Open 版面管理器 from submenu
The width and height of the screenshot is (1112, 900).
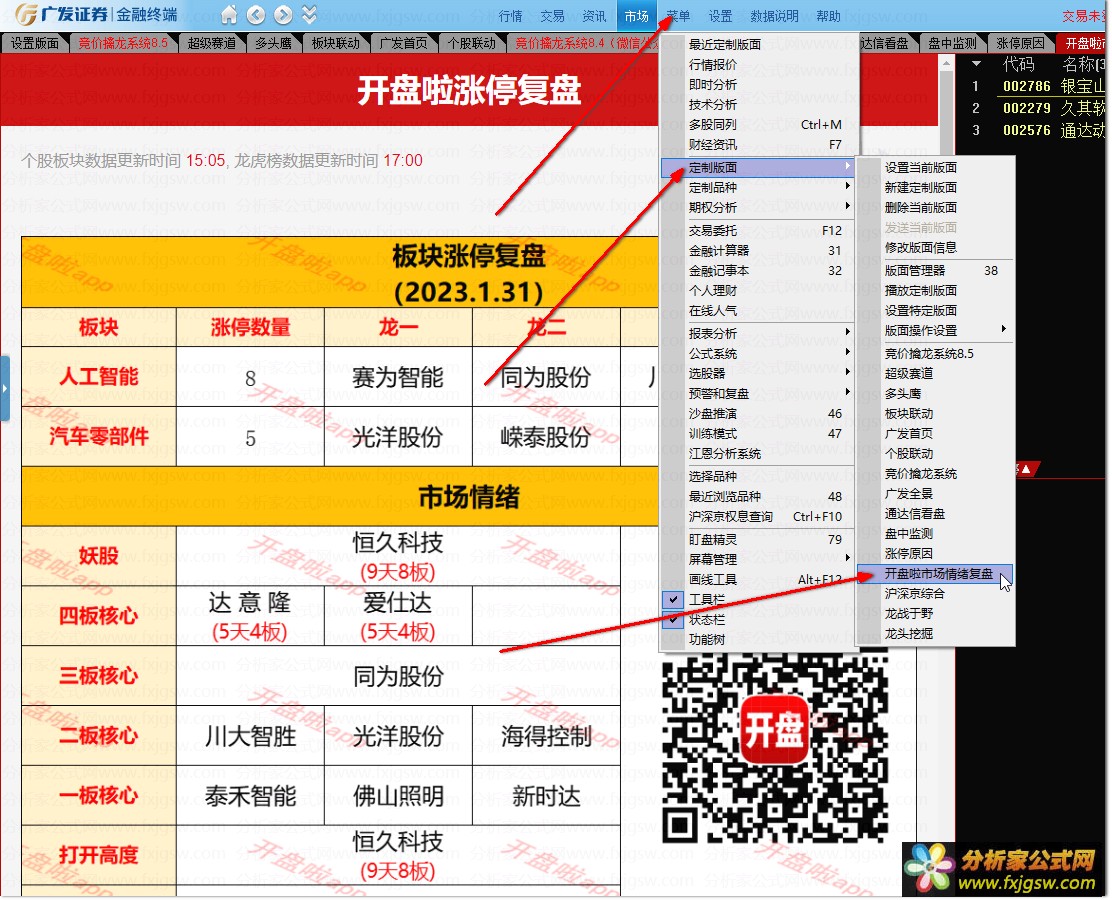pyautogui.click(x=936, y=271)
